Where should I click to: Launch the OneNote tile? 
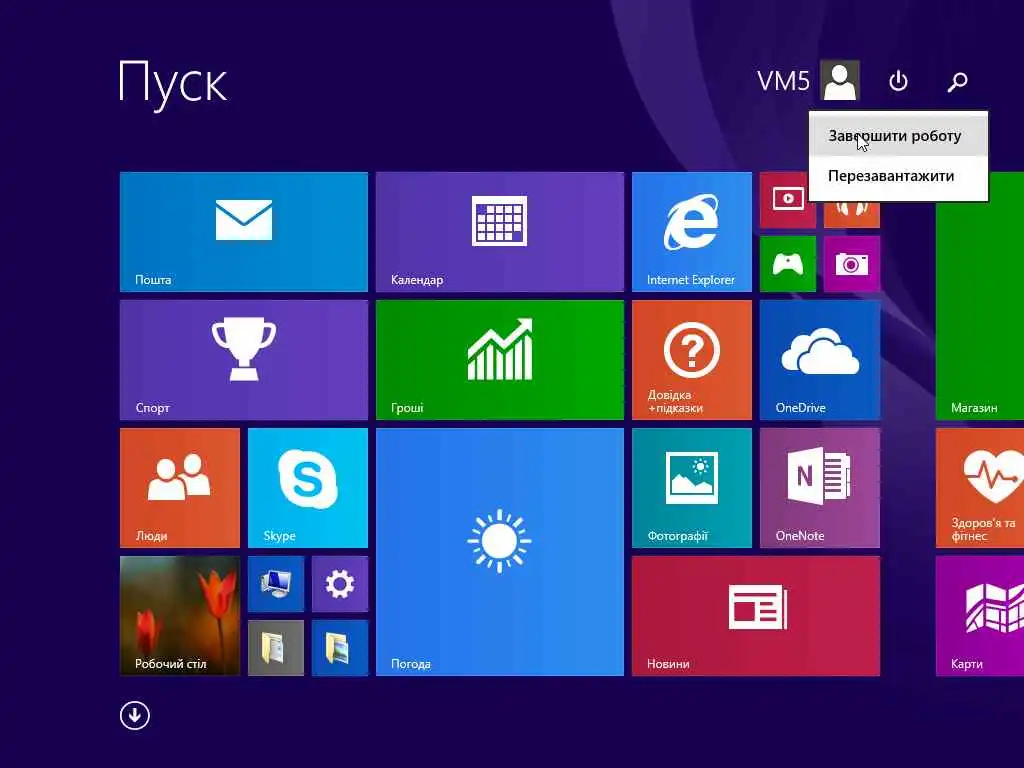click(820, 488)
